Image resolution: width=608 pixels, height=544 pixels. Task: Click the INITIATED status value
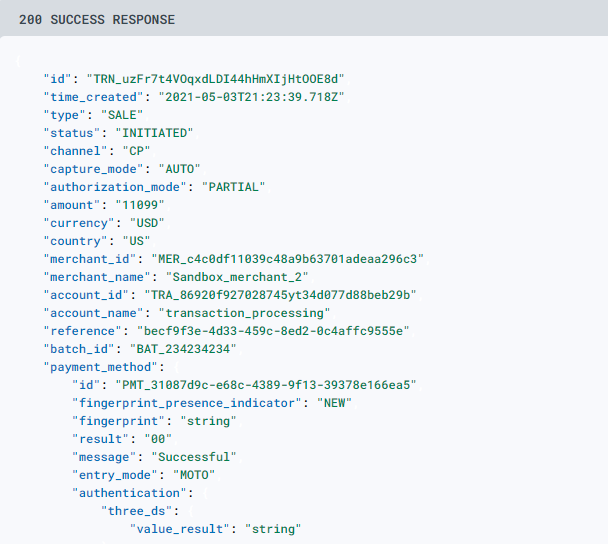click(x=154, y=133)
